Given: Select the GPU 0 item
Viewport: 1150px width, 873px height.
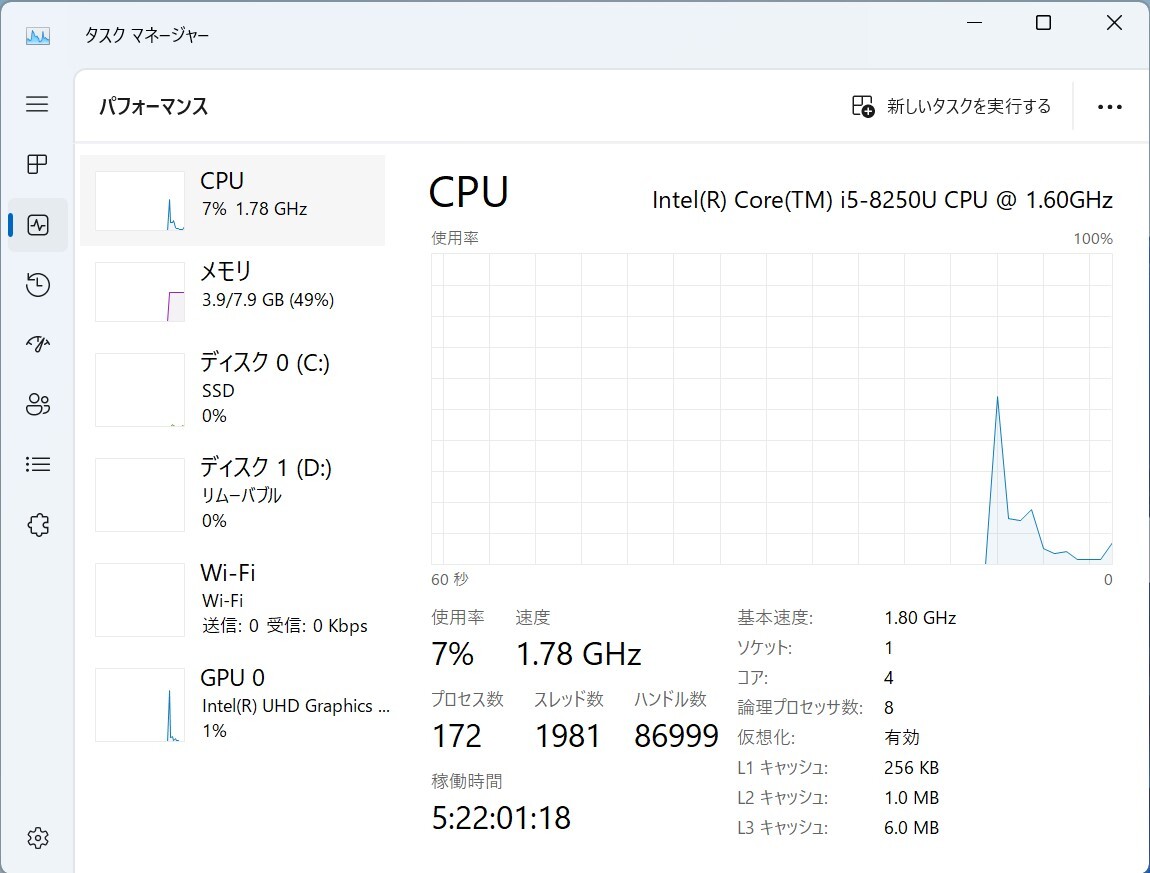Looking at the screenshot, I should [x=232, y=704].
